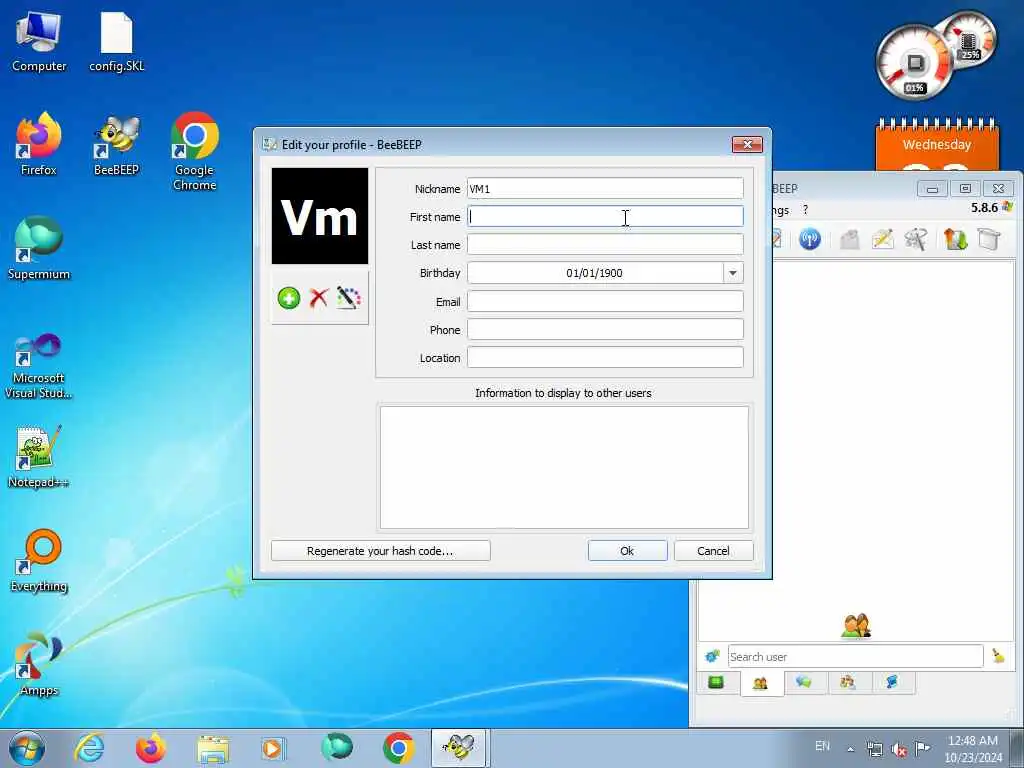Image resolution: width=1024 pixels, height=768 pixels.
Task: Focus the First name input field
Action: [605, 216]
